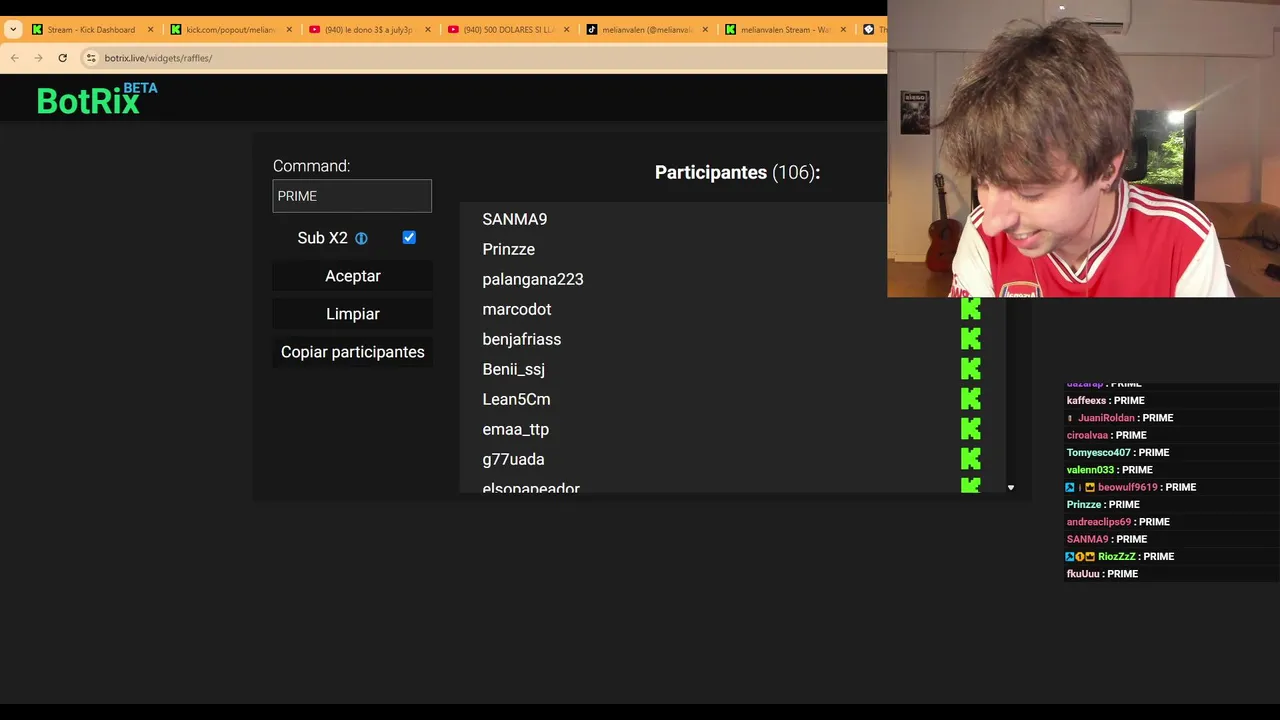Screen dimensions: 1280x720
Task: Toggle the Sub X2 checkbox
Action: (409, 238)
